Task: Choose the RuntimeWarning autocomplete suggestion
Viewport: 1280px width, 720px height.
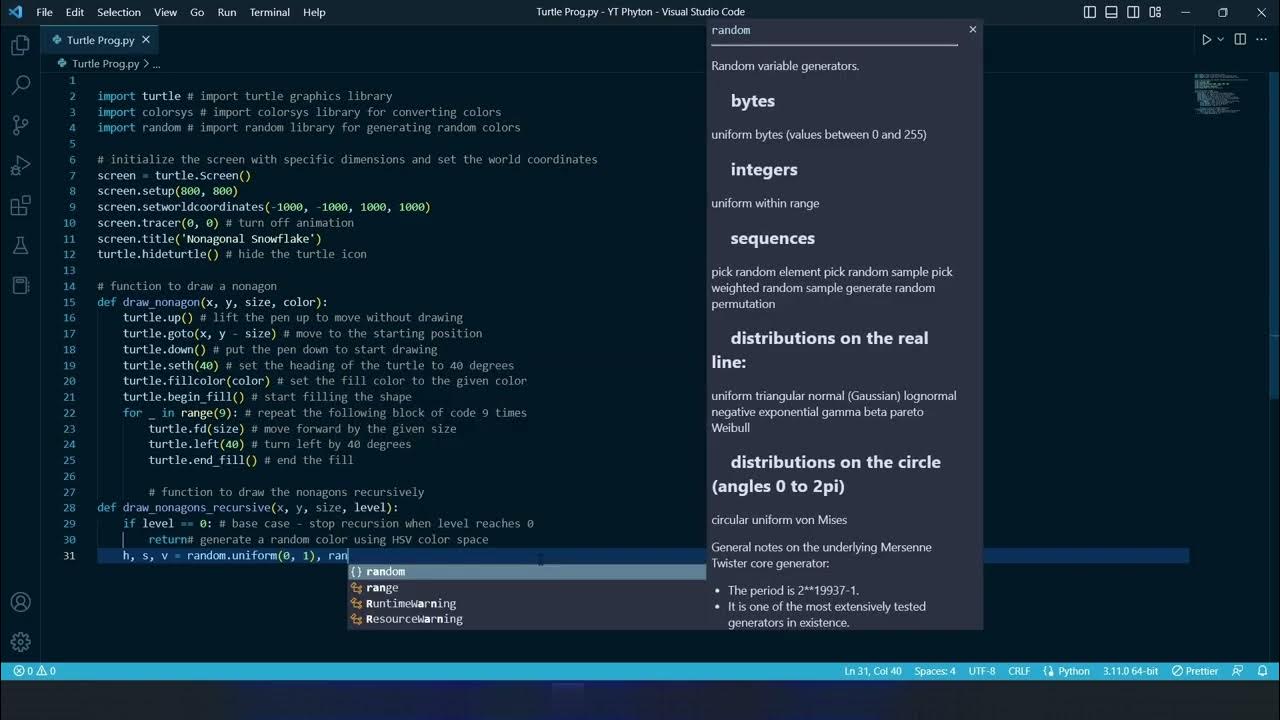Action: point(526,604)
